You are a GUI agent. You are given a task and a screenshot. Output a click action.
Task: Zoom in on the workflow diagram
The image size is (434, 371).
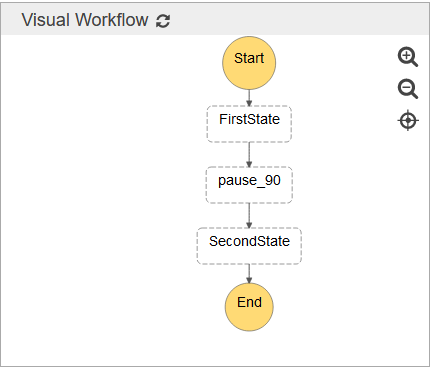pos(408,57)
